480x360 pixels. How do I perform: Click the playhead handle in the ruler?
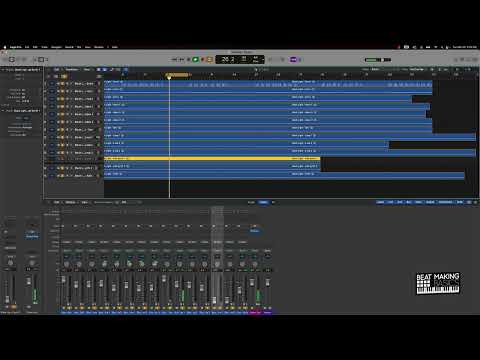click(169, 77)
